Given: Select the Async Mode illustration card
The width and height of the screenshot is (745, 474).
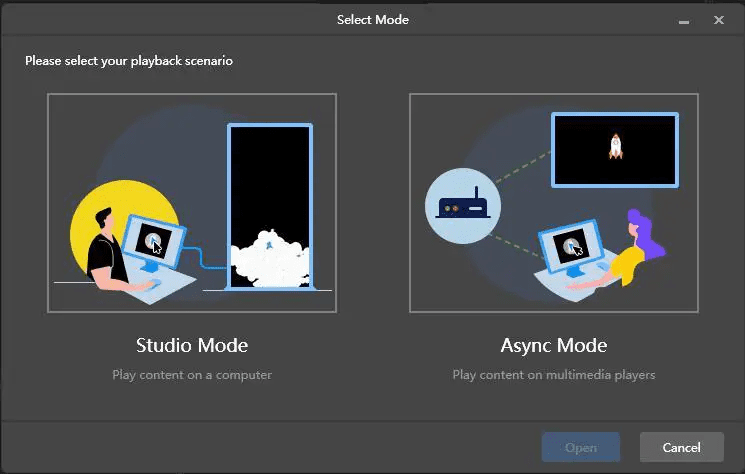Looking at the screenshot, I should point(554,203).
